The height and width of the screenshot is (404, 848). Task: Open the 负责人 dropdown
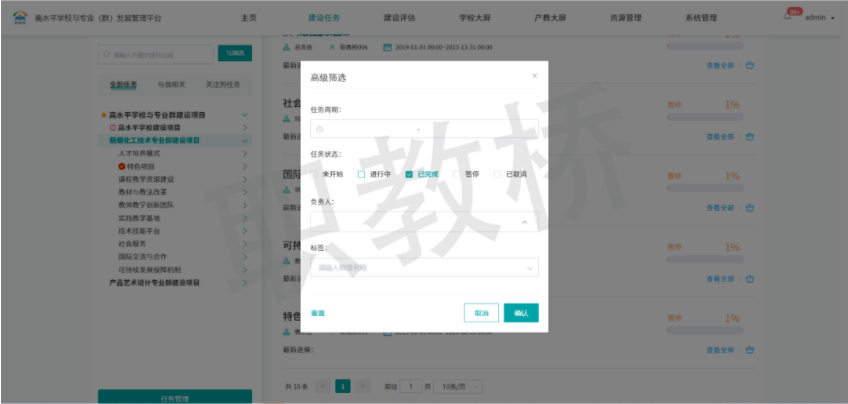tap(425, 222)
